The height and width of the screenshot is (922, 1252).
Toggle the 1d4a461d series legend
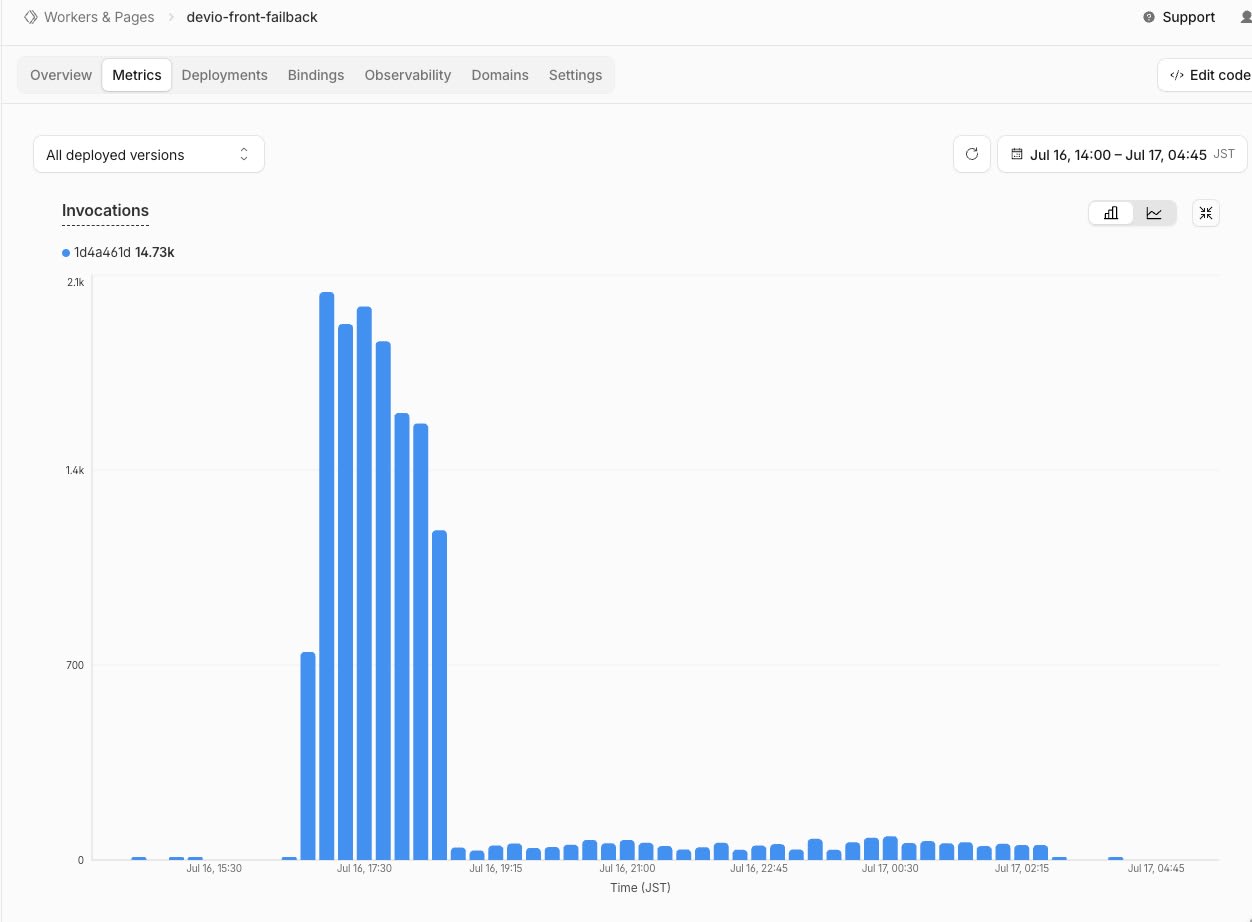click(x=118, y=253)
